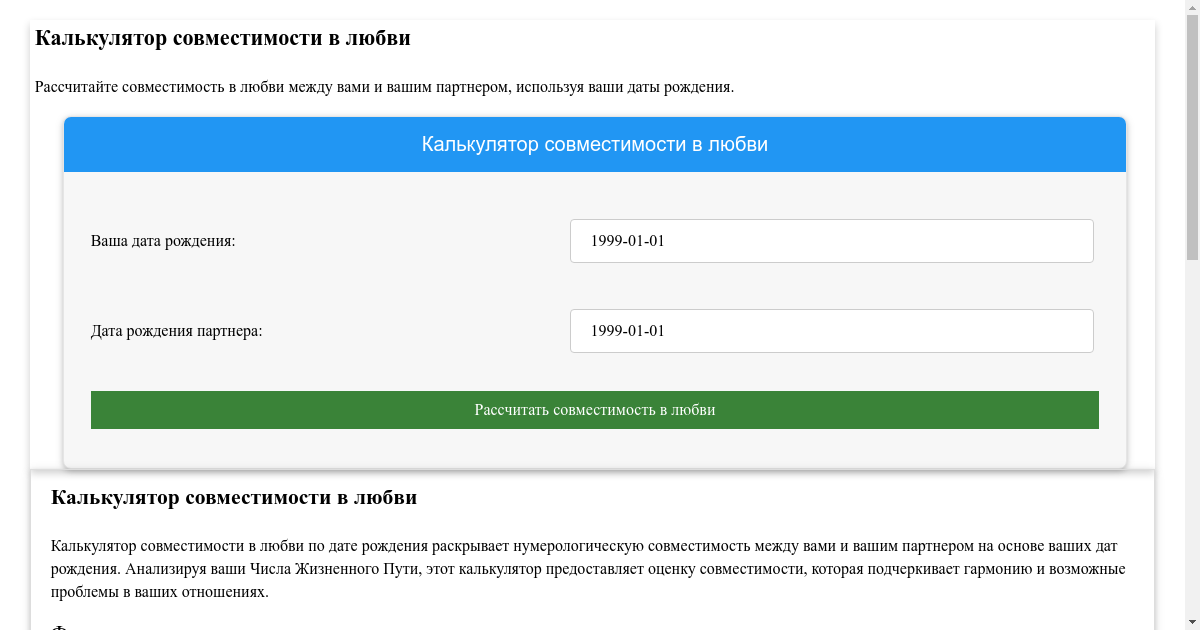Focus the partner's birth date input field
This screenshot has width=1200, height=630.
point(831,331)
